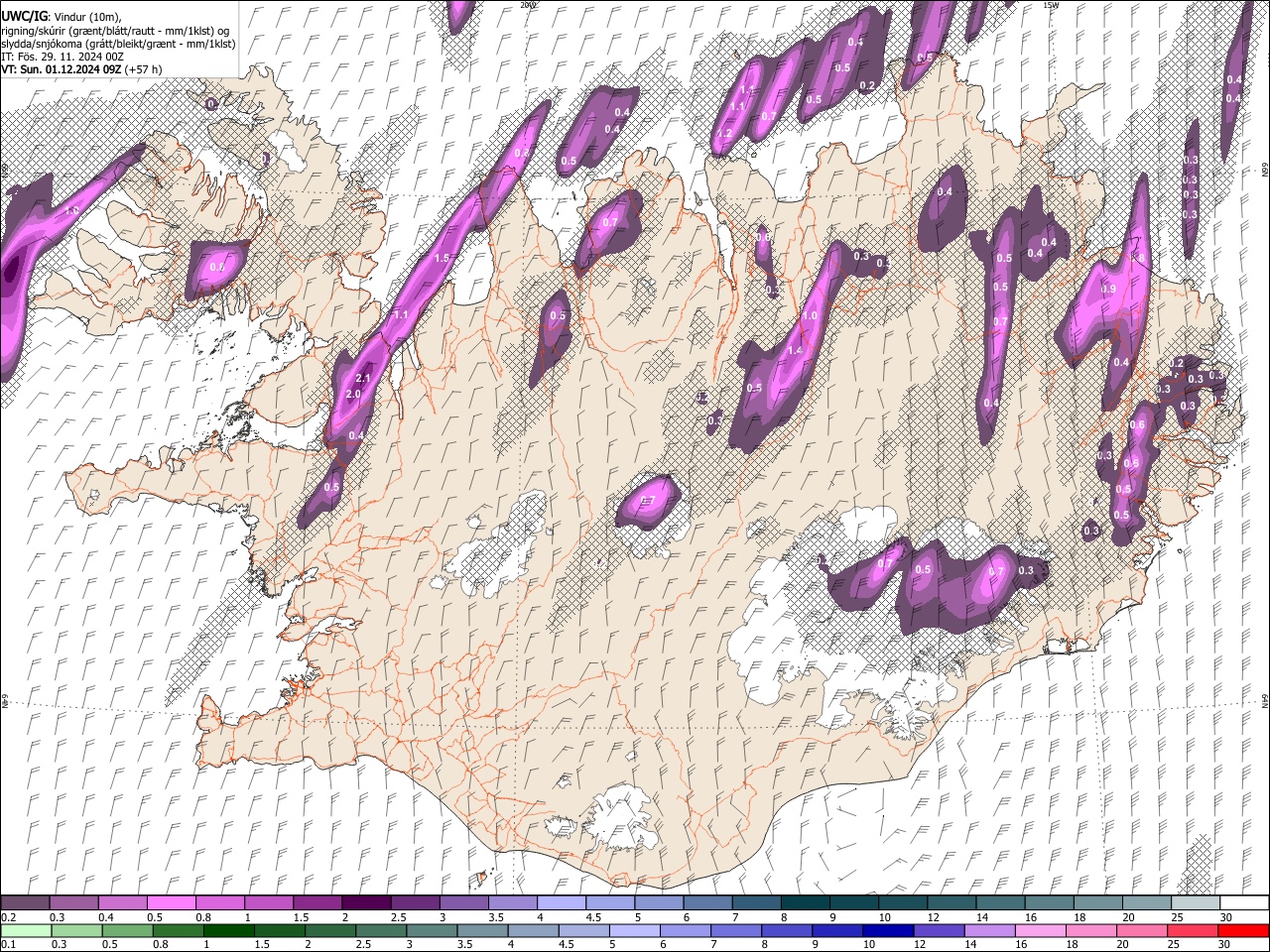Click the '15W' longitude label at top

click(1051, 5)
